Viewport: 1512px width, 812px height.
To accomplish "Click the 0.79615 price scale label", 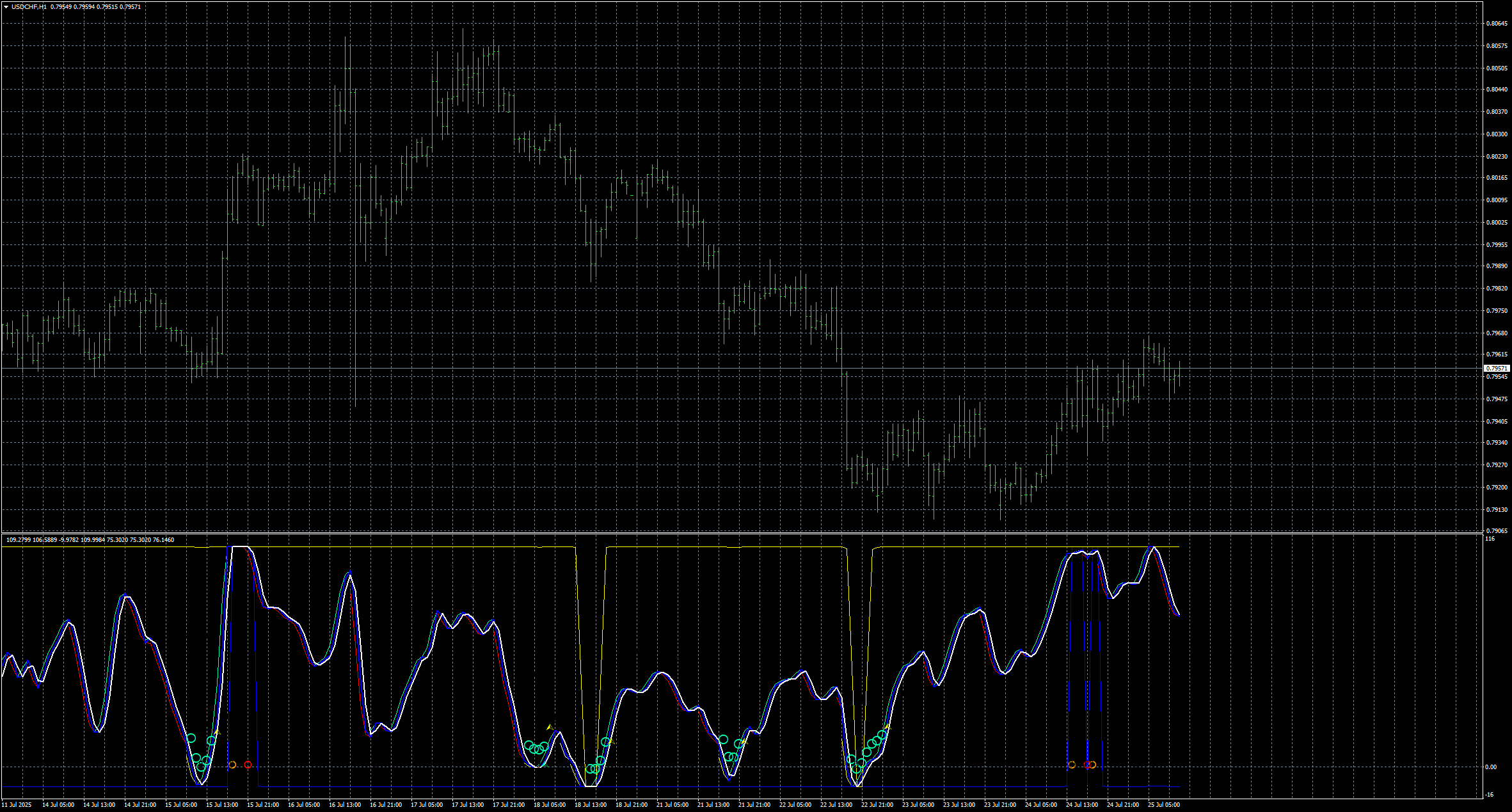I will point(1497,354).
